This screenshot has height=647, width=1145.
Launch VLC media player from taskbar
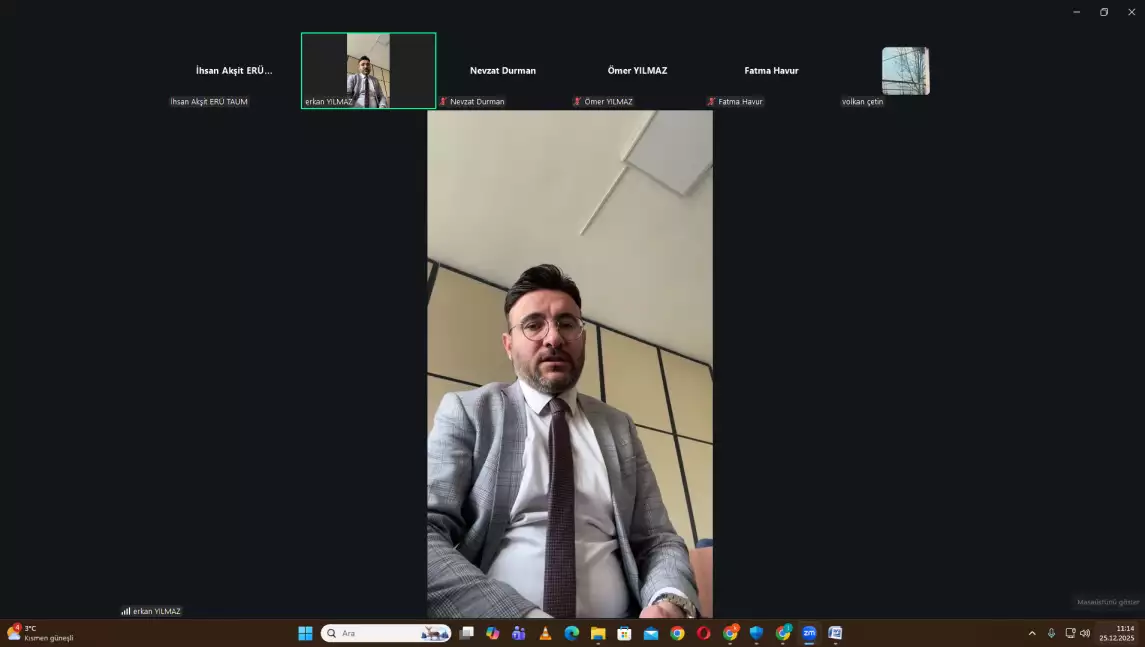(x=545, y=633)
